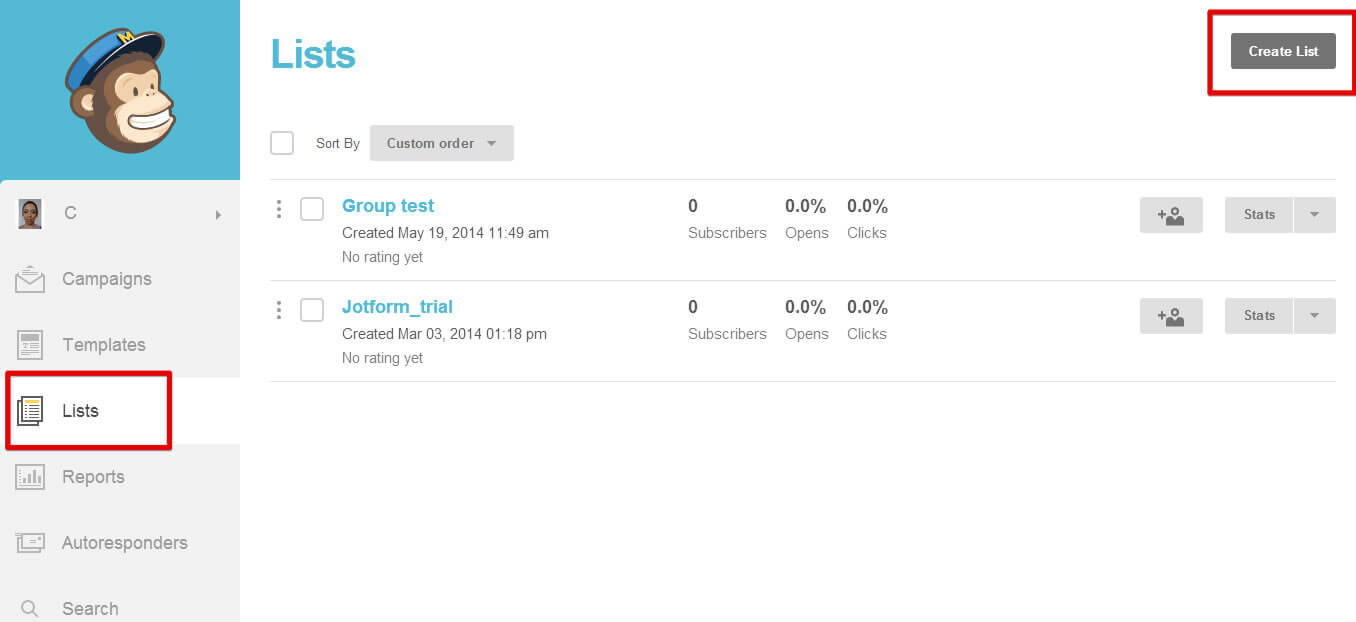Click the MailChimp monkey logo

[120, 90]
